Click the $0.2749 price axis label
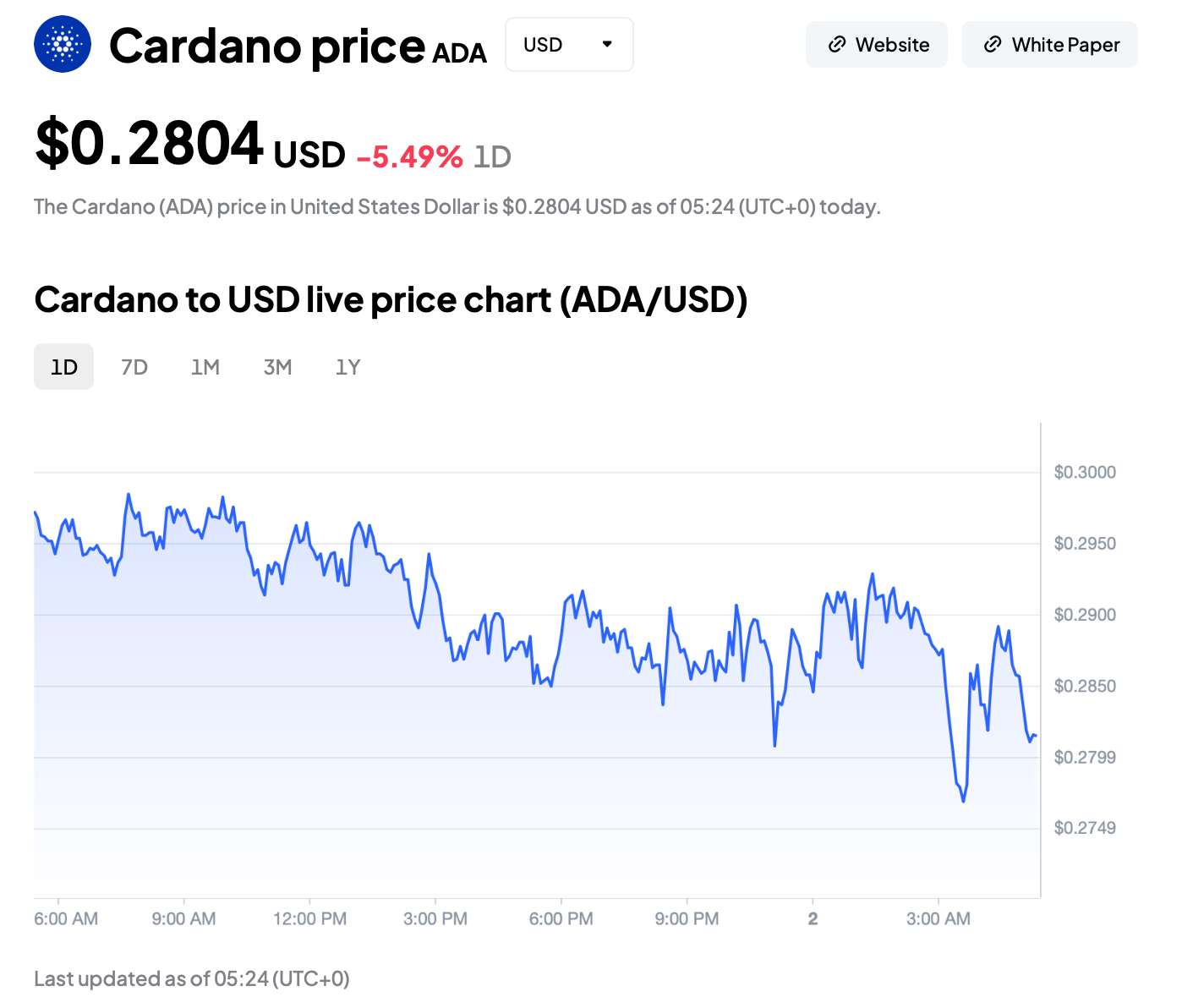Screen dimensions: 1182x1008 pos(1085,828)
